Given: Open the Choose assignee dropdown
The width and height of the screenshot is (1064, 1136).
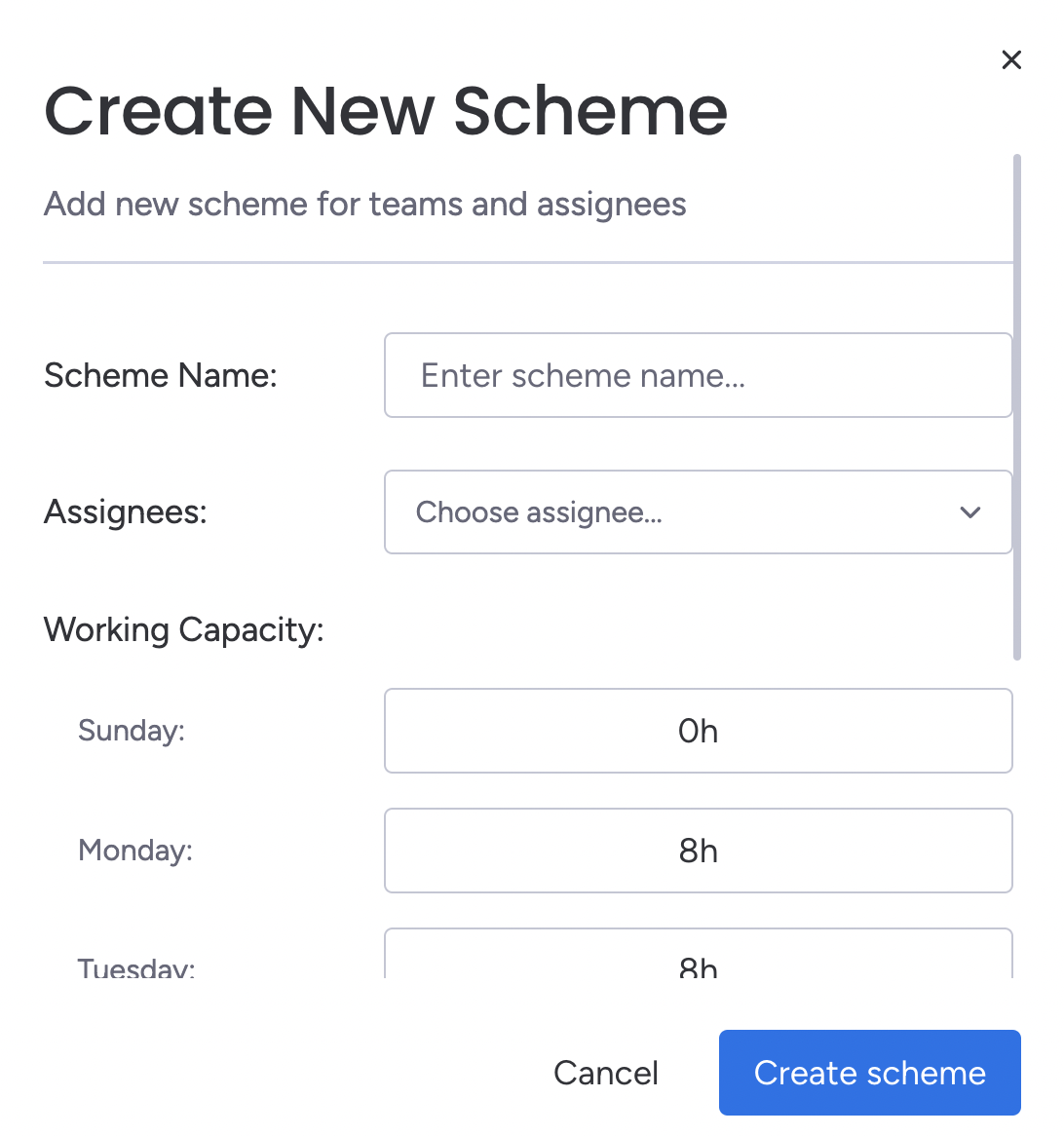Looking at the screenshot, I should (682, 512).
